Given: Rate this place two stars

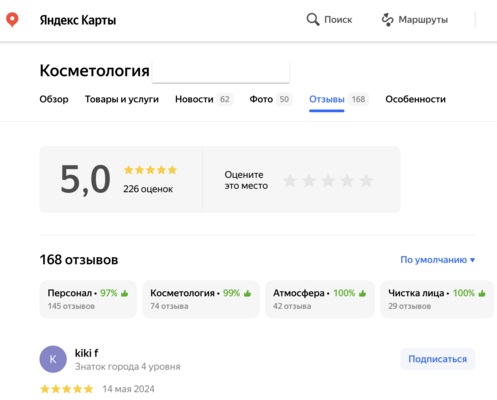Looking at the screenshot, I should (309, 181).
